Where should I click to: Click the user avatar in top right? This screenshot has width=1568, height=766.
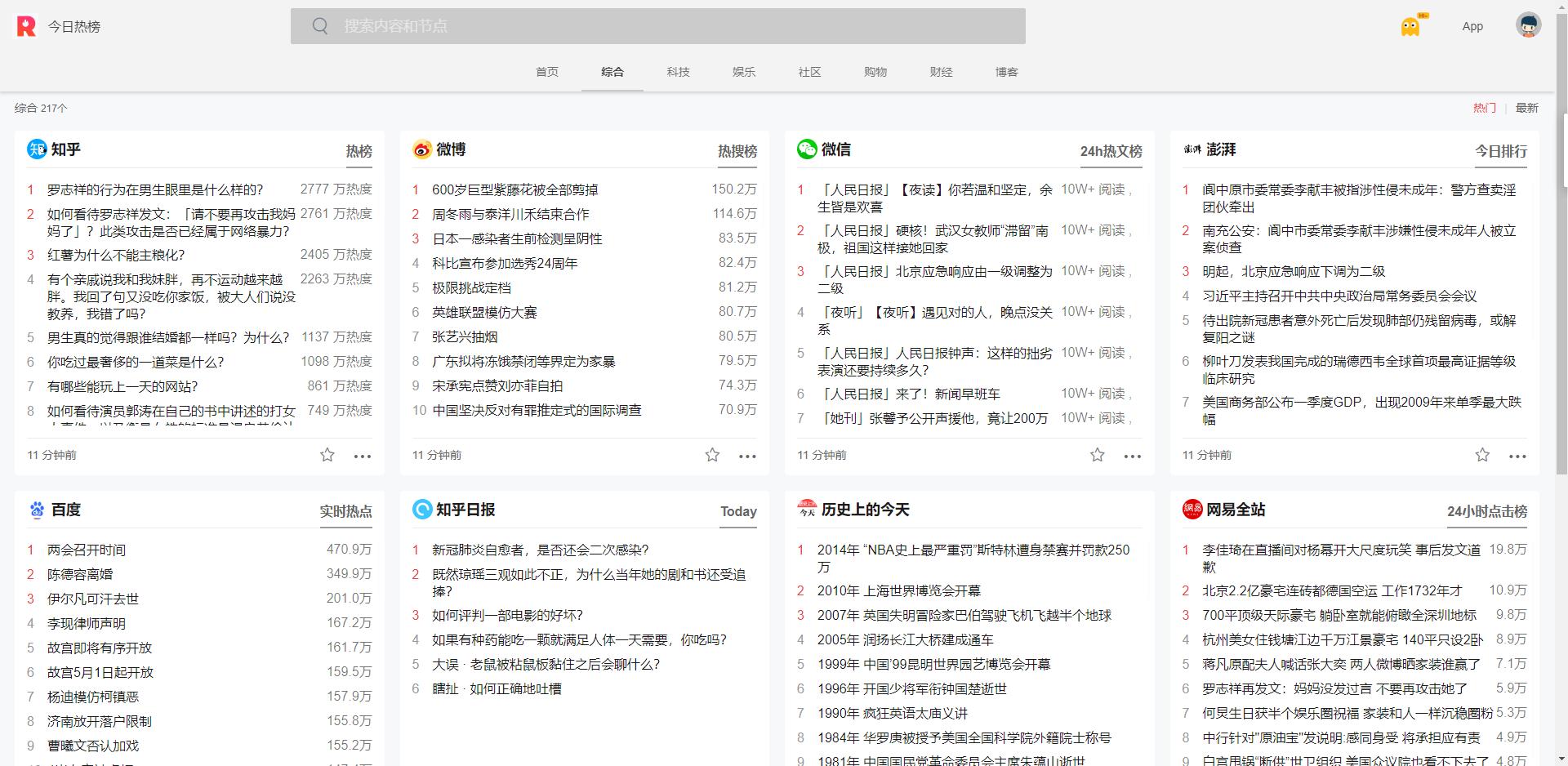[1528, 24]
